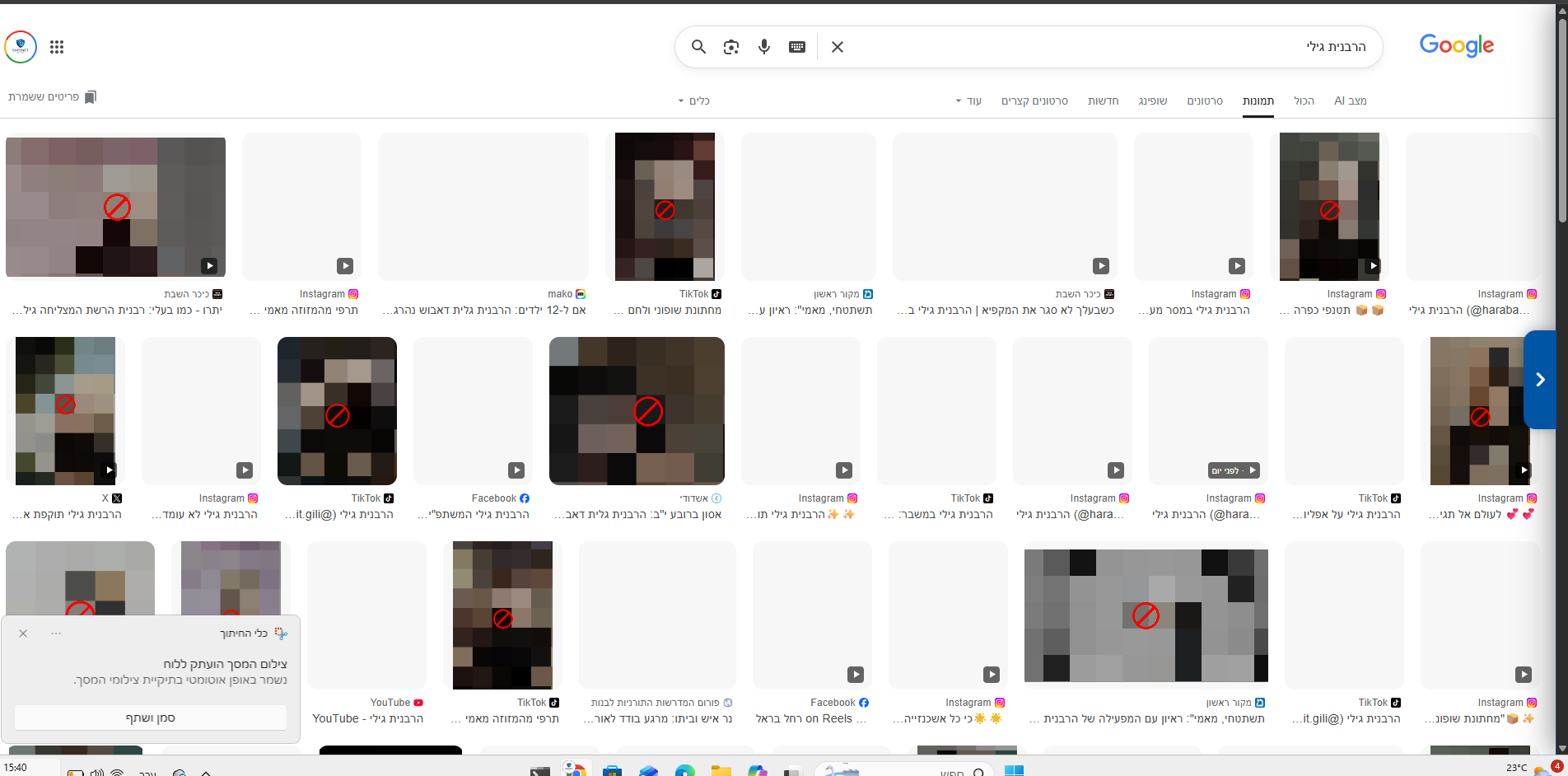This screenshot has height=776, width=1568.
Task: Open פריטים ששמרת saved items link
Action: pos(52,97)
